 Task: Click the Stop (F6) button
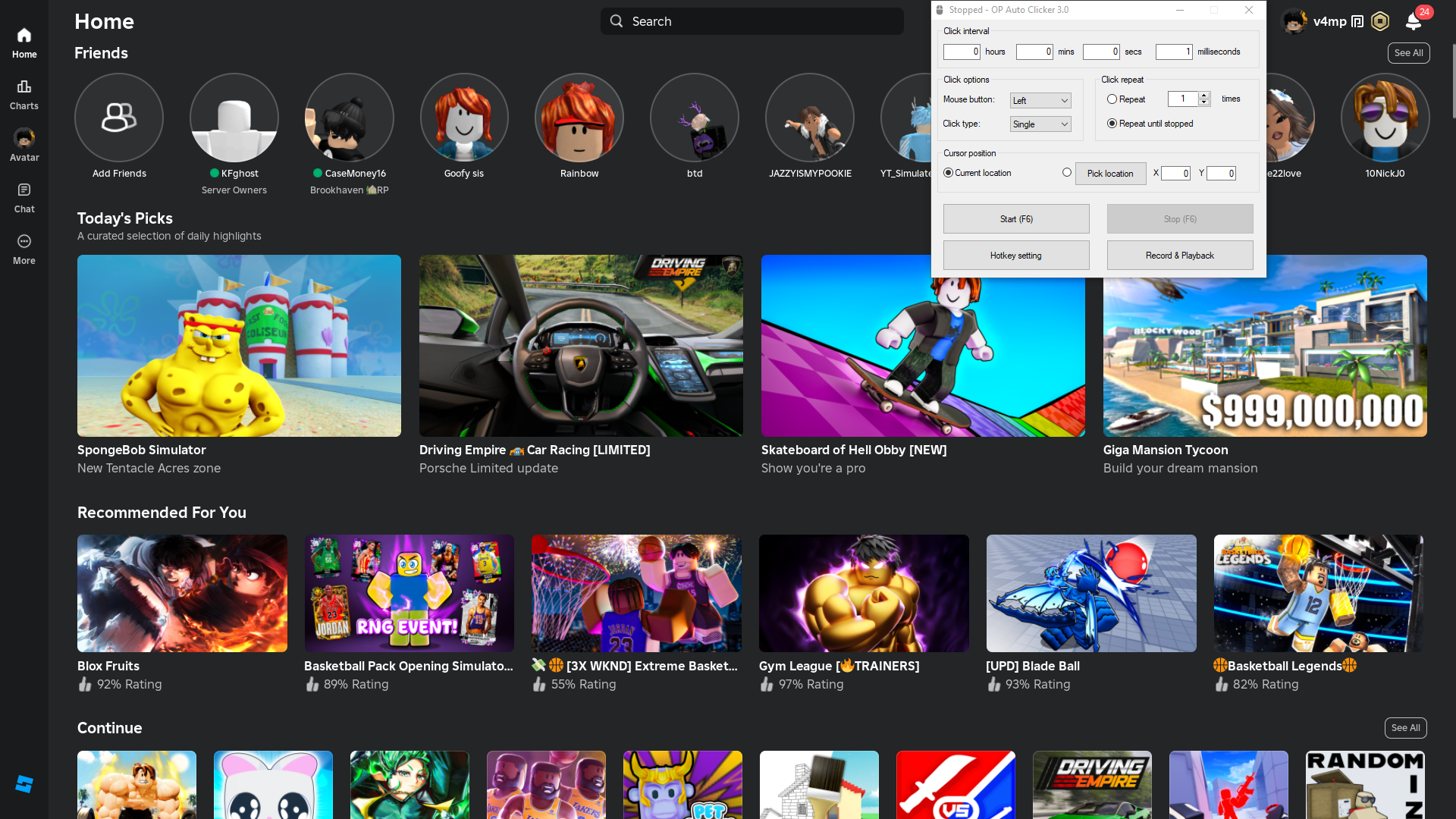click(x=1180, y=219)
